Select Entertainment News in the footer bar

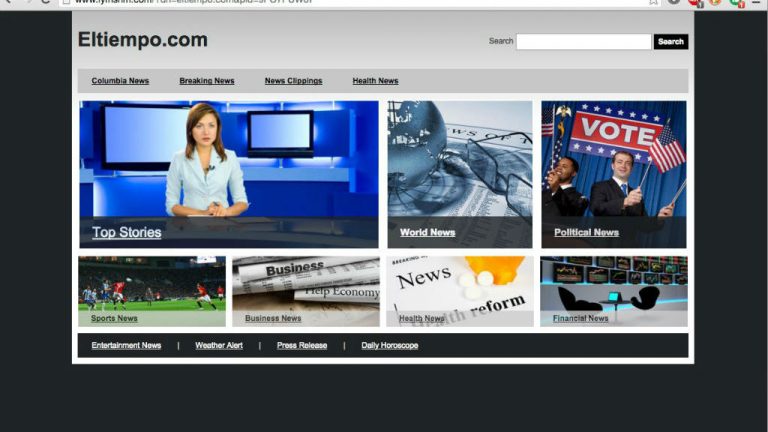point(126,345)
